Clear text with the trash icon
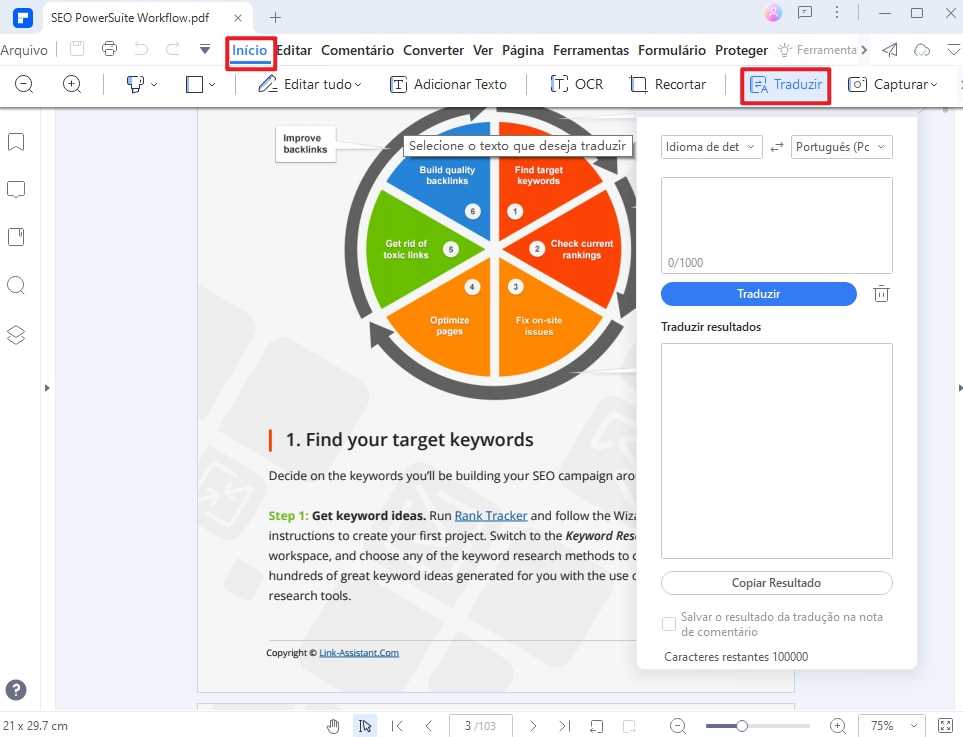The height and width of the screenshot is (737, 963). point(881,294)
